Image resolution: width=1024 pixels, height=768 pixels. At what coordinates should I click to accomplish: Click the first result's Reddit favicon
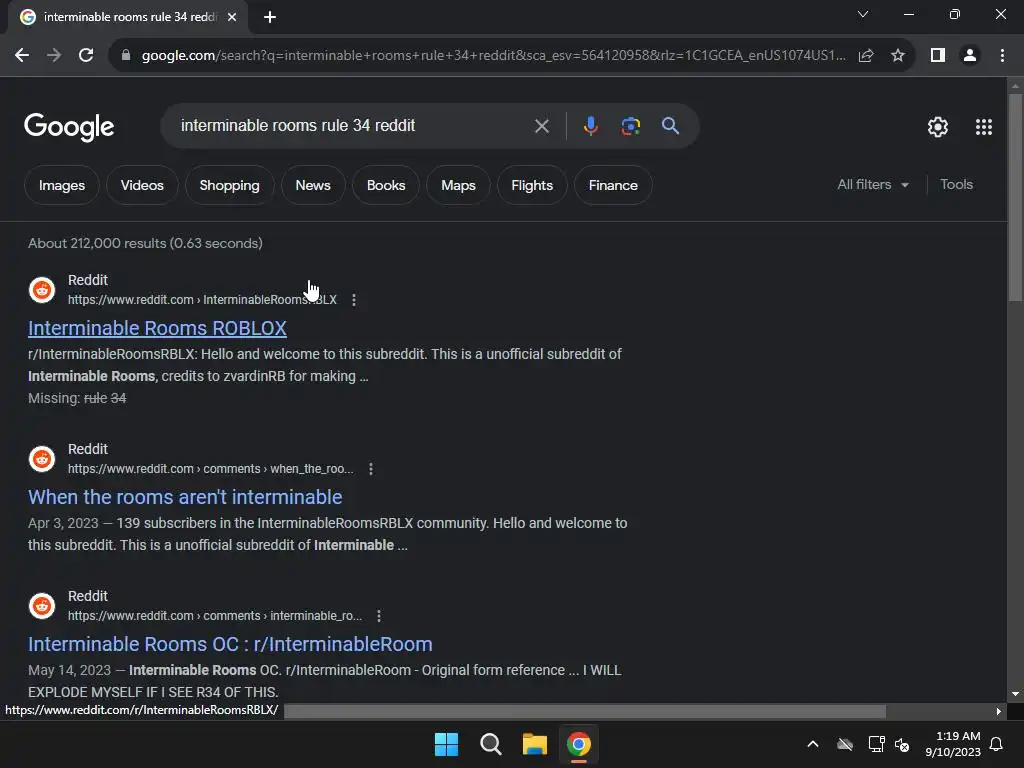42,290
